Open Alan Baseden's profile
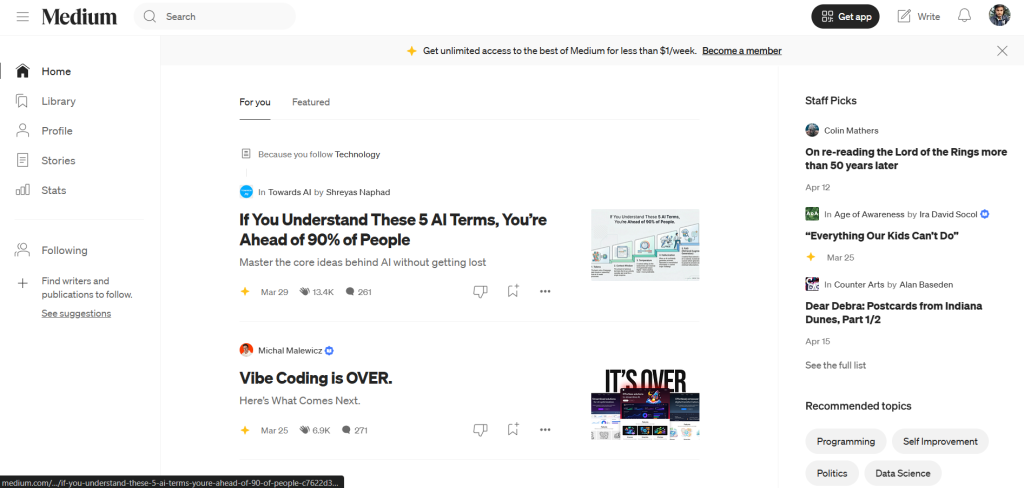This screenshot has height=488, width=1024. 926,285
